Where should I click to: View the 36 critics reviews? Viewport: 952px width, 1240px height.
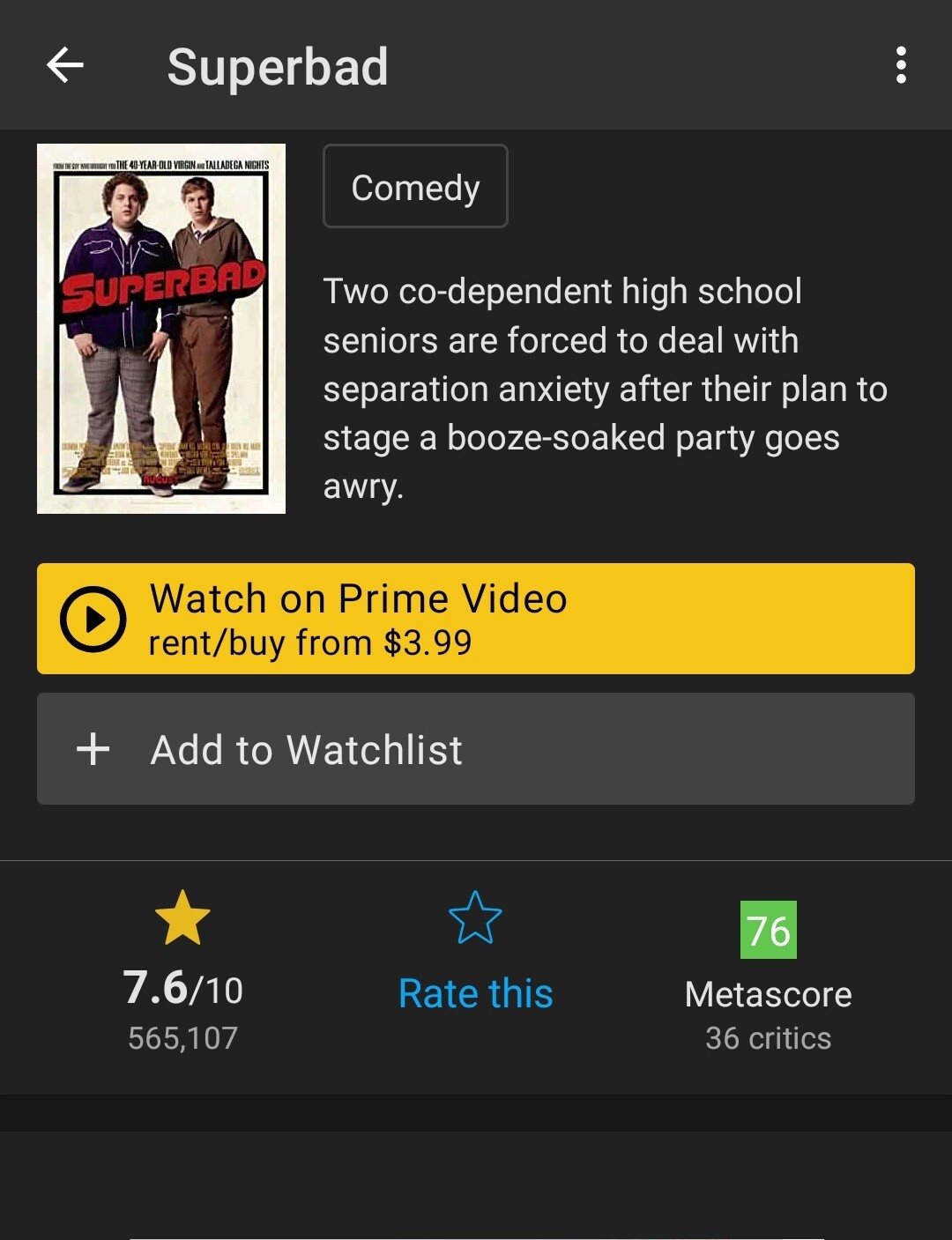(x=769, y=1038)
